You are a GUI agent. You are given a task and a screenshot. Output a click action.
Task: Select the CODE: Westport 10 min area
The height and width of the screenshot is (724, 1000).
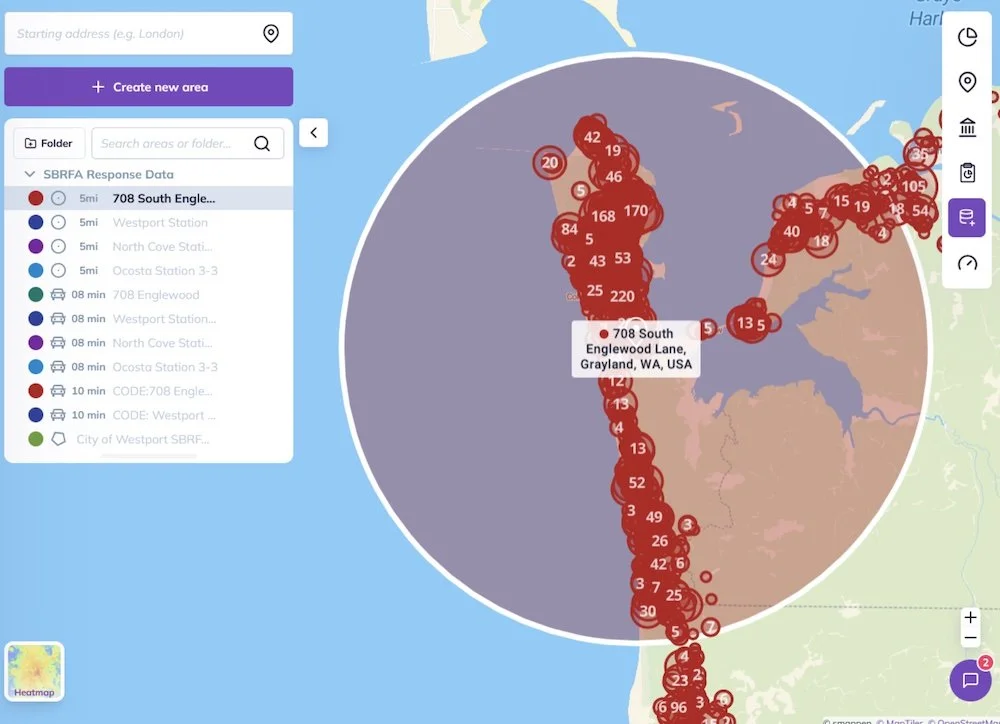coord(149,415)
